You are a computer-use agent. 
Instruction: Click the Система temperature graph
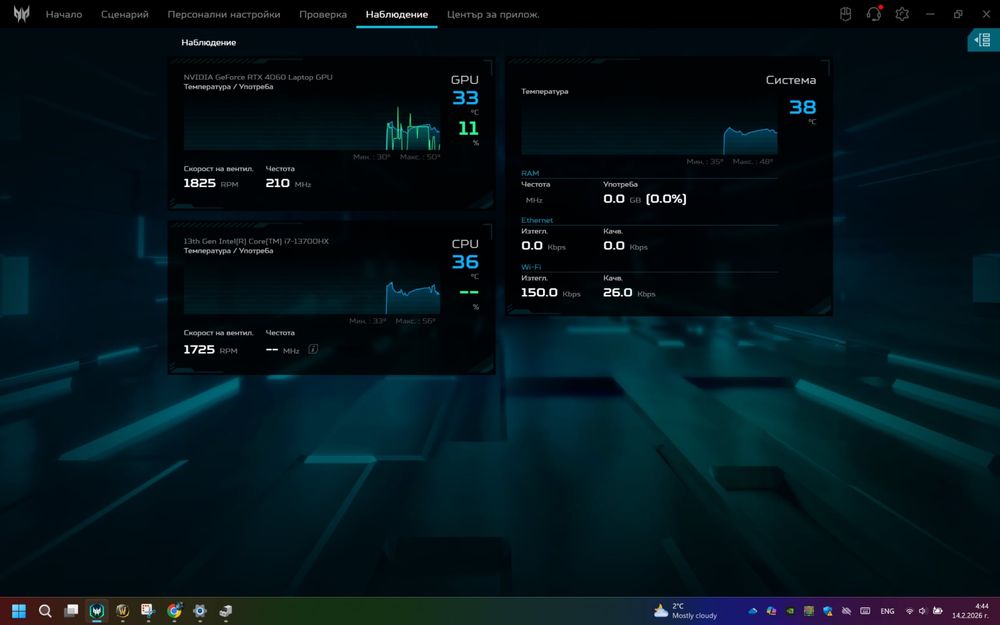point(649,128)
